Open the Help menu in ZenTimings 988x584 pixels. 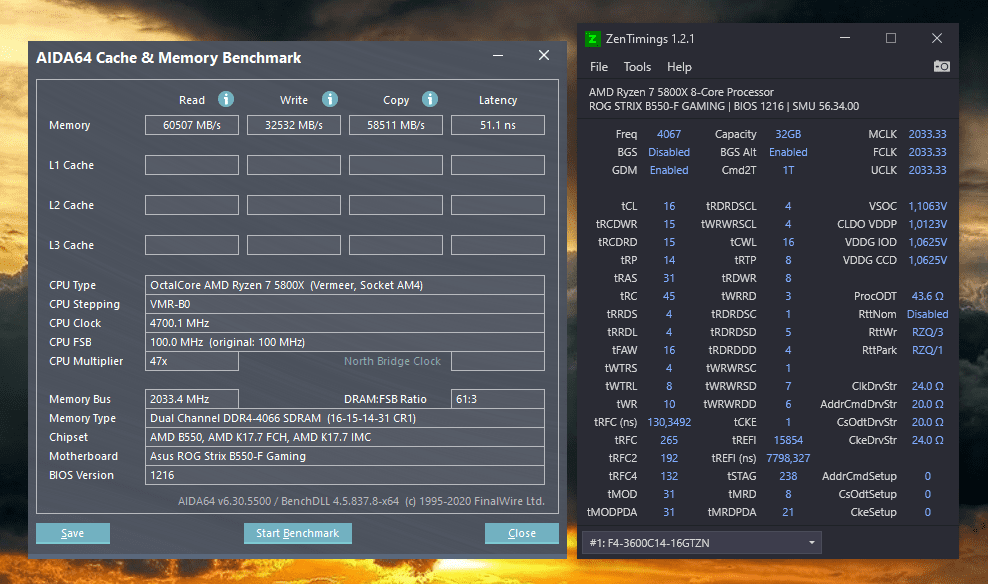point(679,67)
